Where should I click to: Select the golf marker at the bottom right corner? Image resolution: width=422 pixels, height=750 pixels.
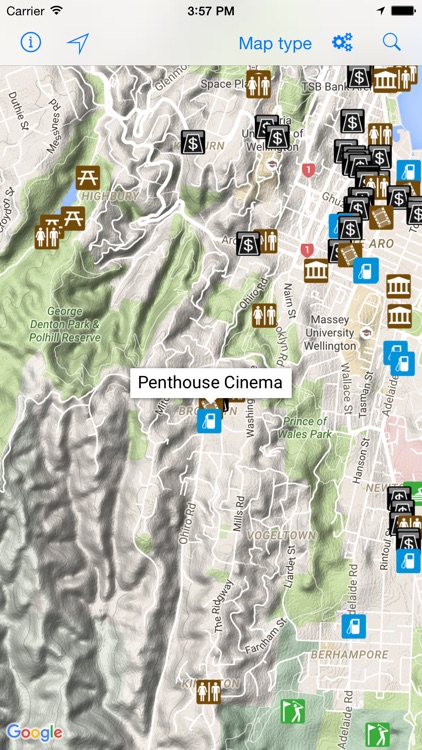pyautogui.click(x=378, y=735)
